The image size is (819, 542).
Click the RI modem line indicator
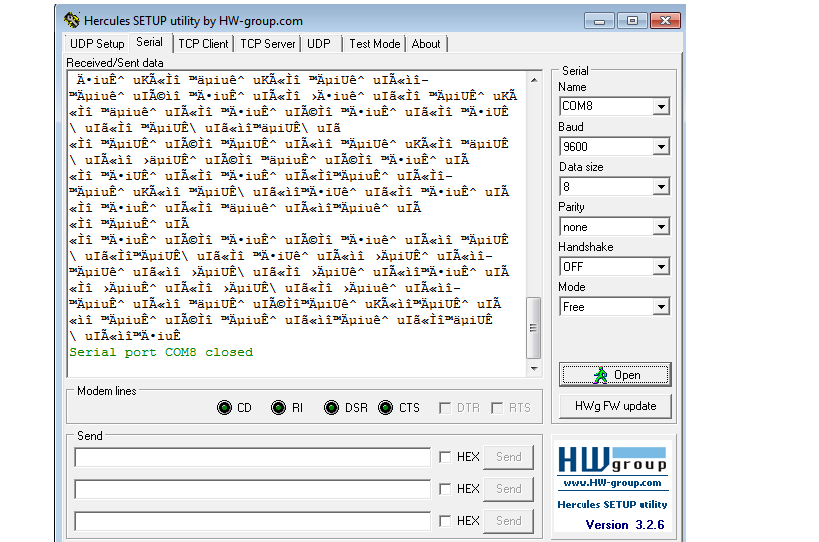coord(278,407)
